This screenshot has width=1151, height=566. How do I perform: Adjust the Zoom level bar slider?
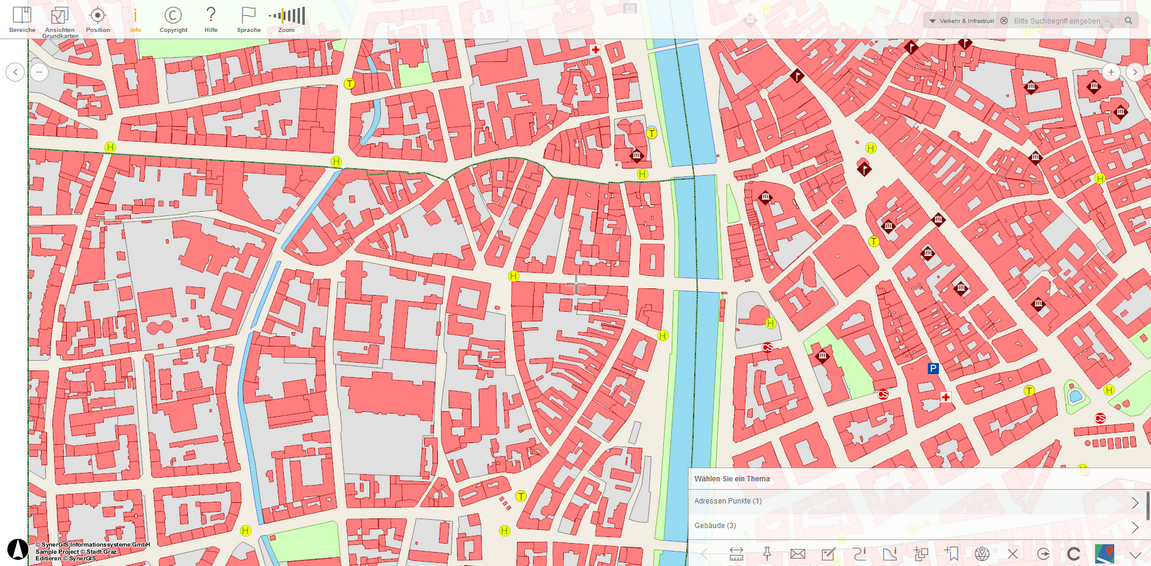coord(287,15)
